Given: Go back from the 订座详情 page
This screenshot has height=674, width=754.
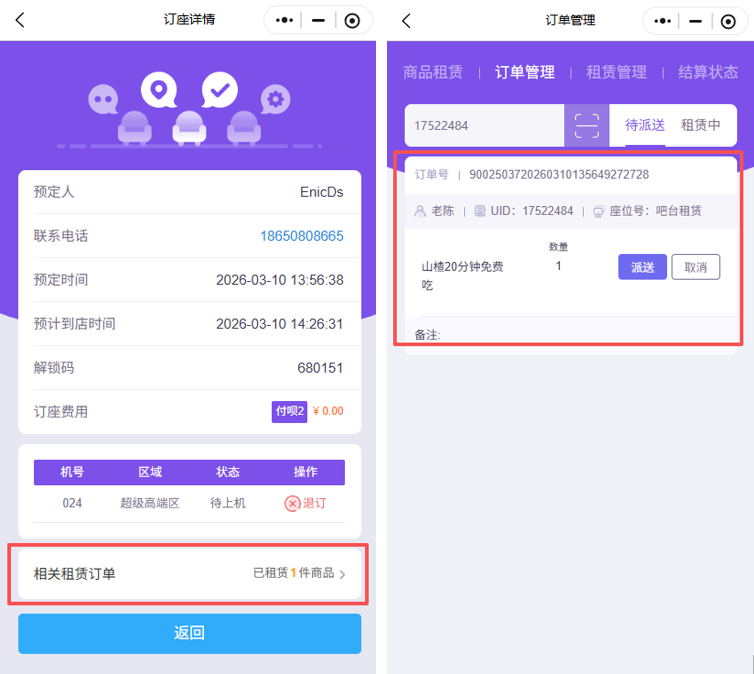Looking at the screenshot, I should 20,20.
